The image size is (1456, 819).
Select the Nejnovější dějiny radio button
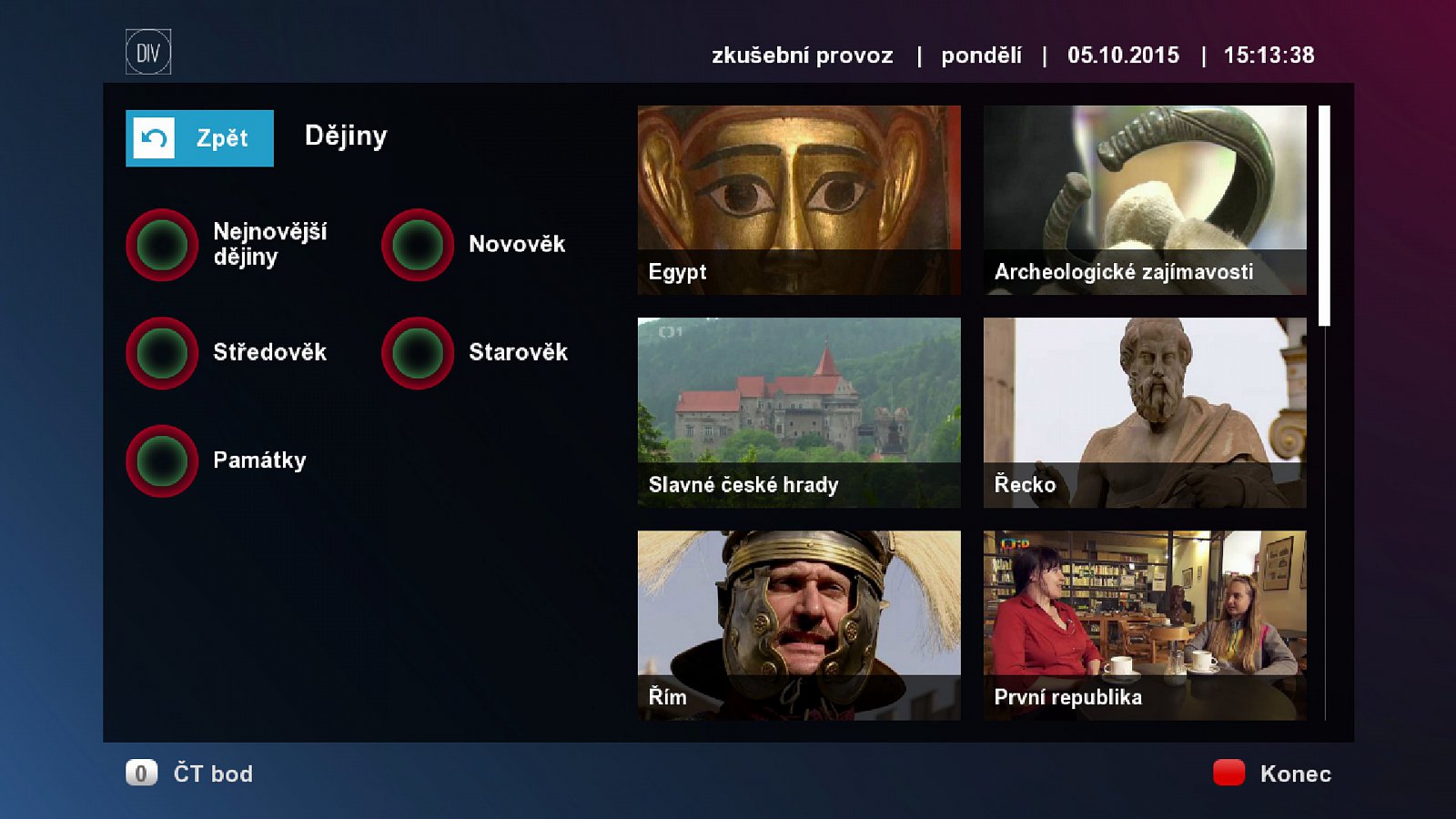point(161,245)
